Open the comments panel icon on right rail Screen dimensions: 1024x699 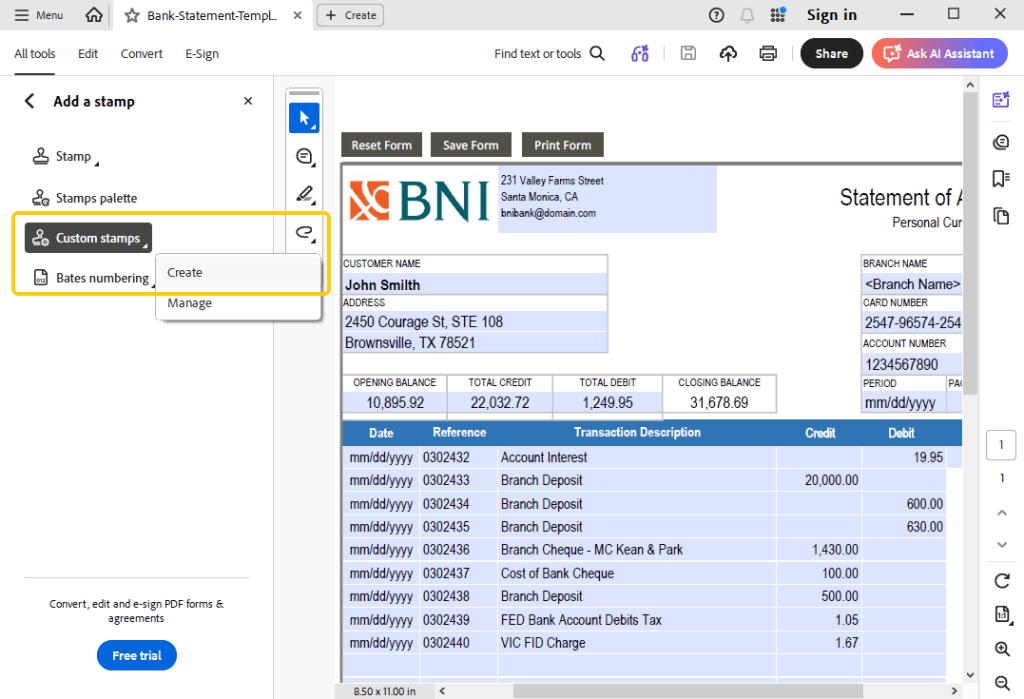coord(1000,142)
